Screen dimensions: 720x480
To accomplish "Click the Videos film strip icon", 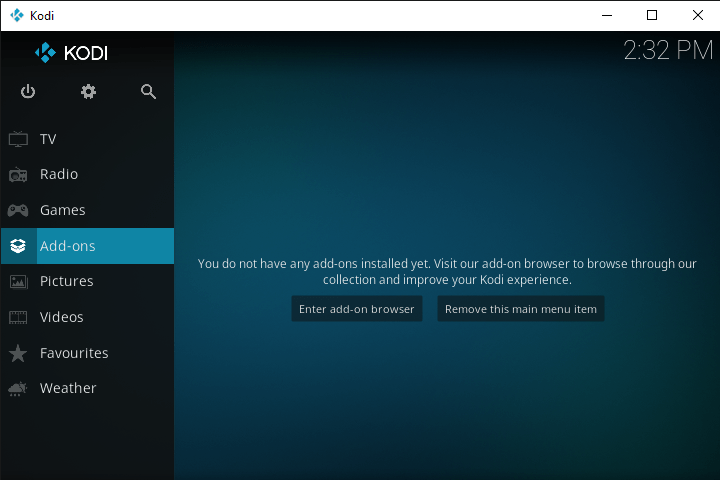I will tap(18, 317).
